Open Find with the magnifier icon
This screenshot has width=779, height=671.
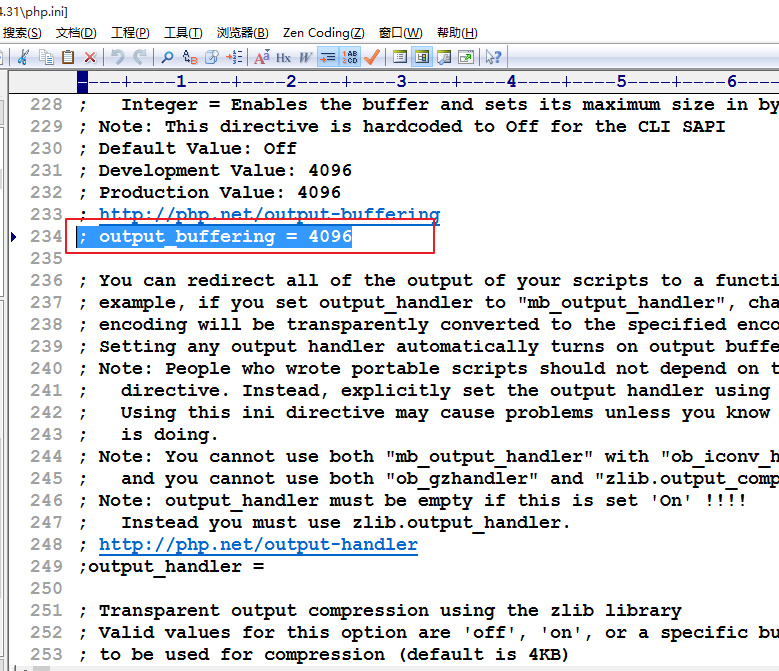pyautogui.click(x=167, y=57)
